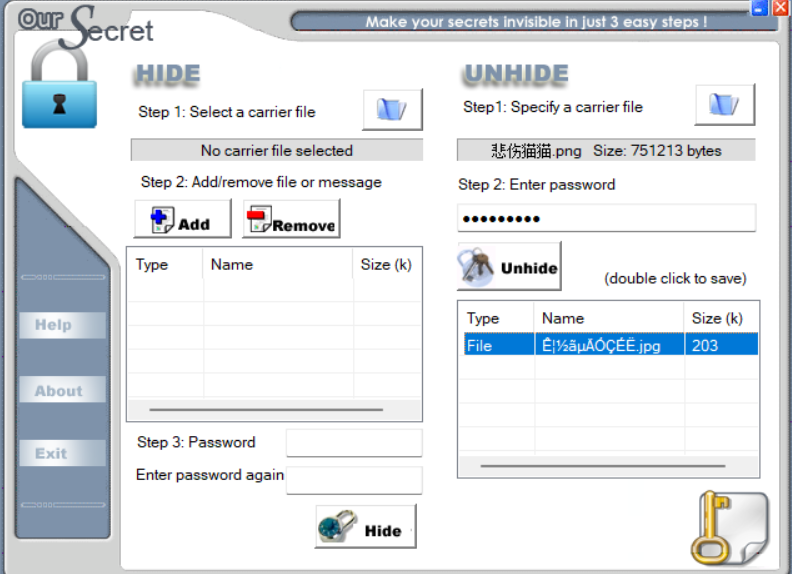
Task: Click the blue padlock logo
Action: 59,85
